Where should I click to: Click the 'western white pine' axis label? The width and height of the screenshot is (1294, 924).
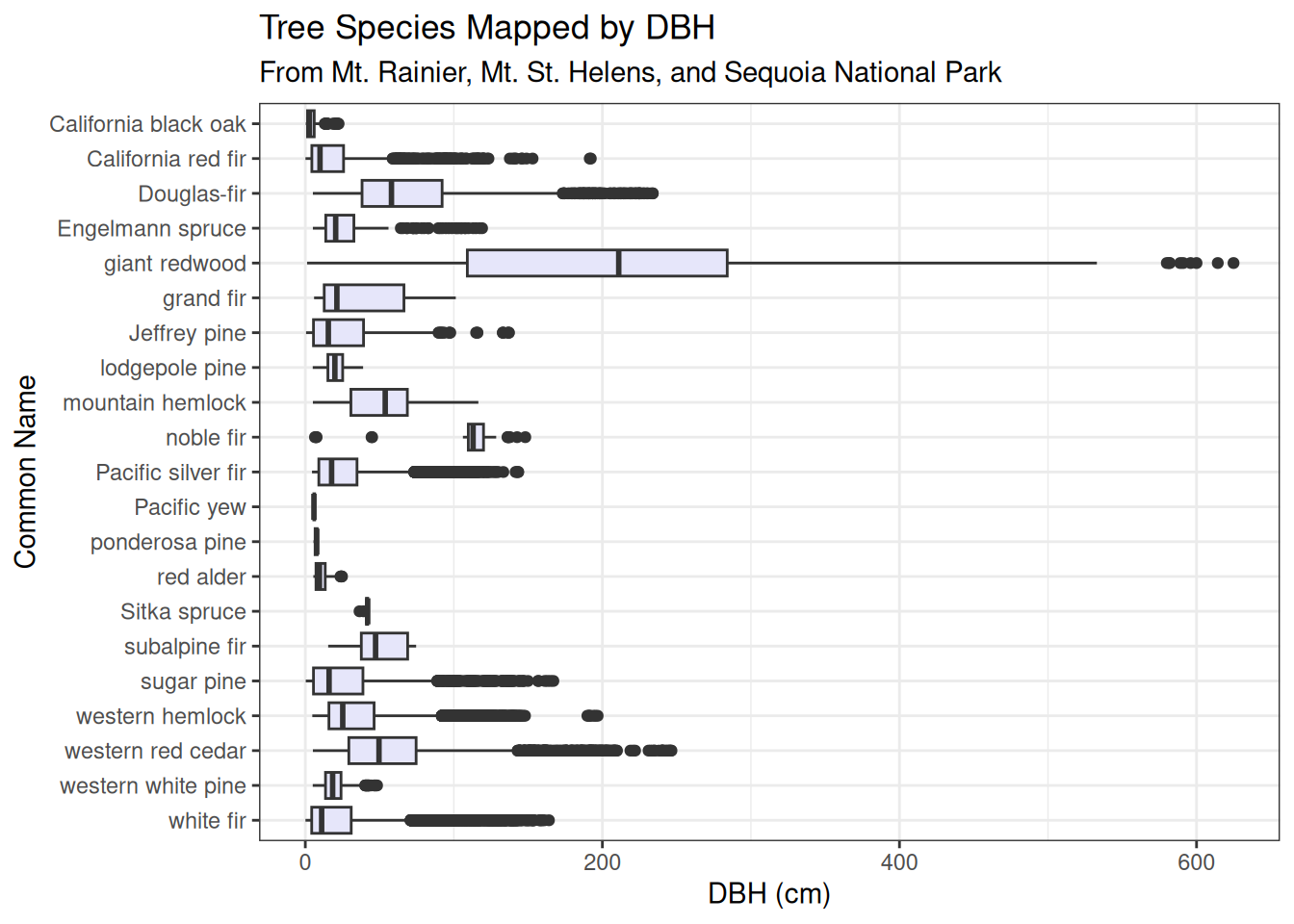[x=153, y=786]
